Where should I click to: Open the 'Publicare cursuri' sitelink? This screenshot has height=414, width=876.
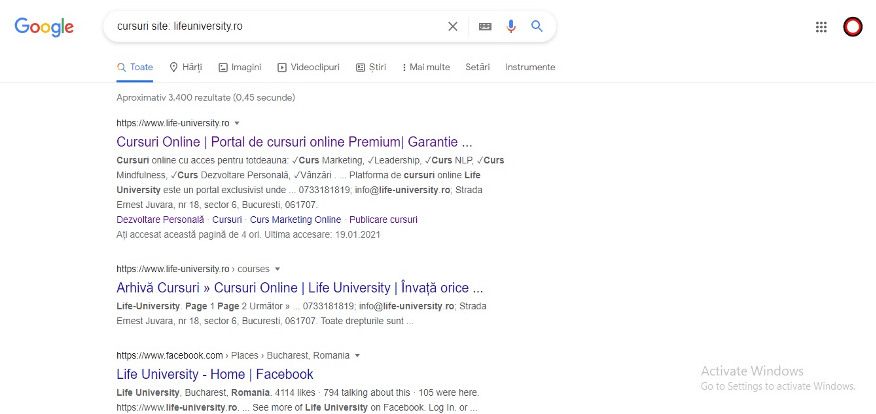coord(383,220)
